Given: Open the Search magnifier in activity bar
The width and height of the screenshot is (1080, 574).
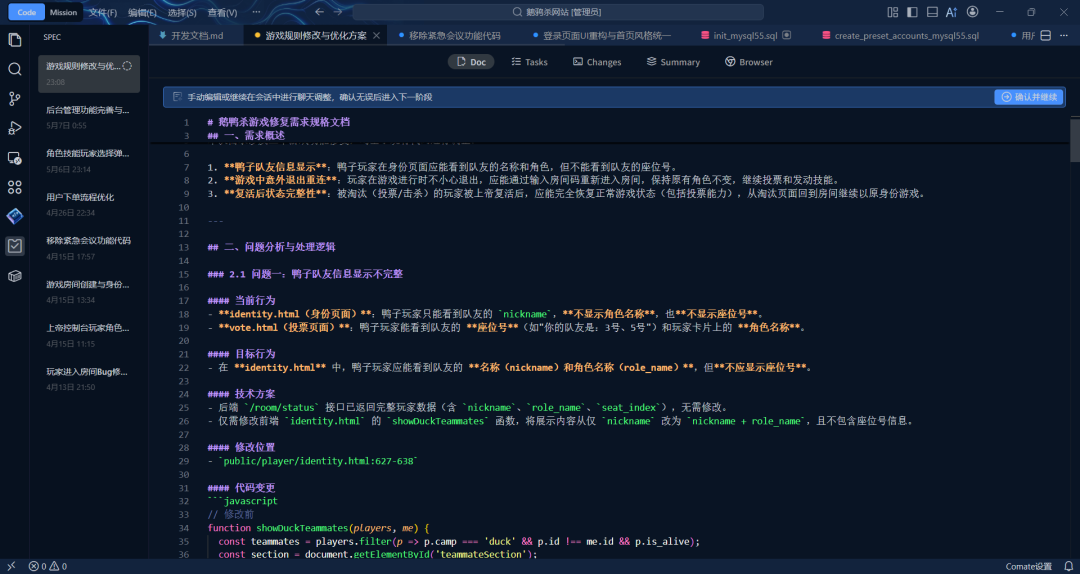Looking at the screenshot, I should tap(14, 69).
